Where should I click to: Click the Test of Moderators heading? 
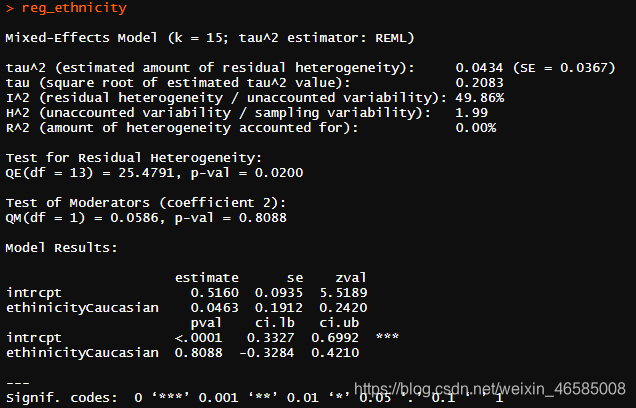(146, 203)
